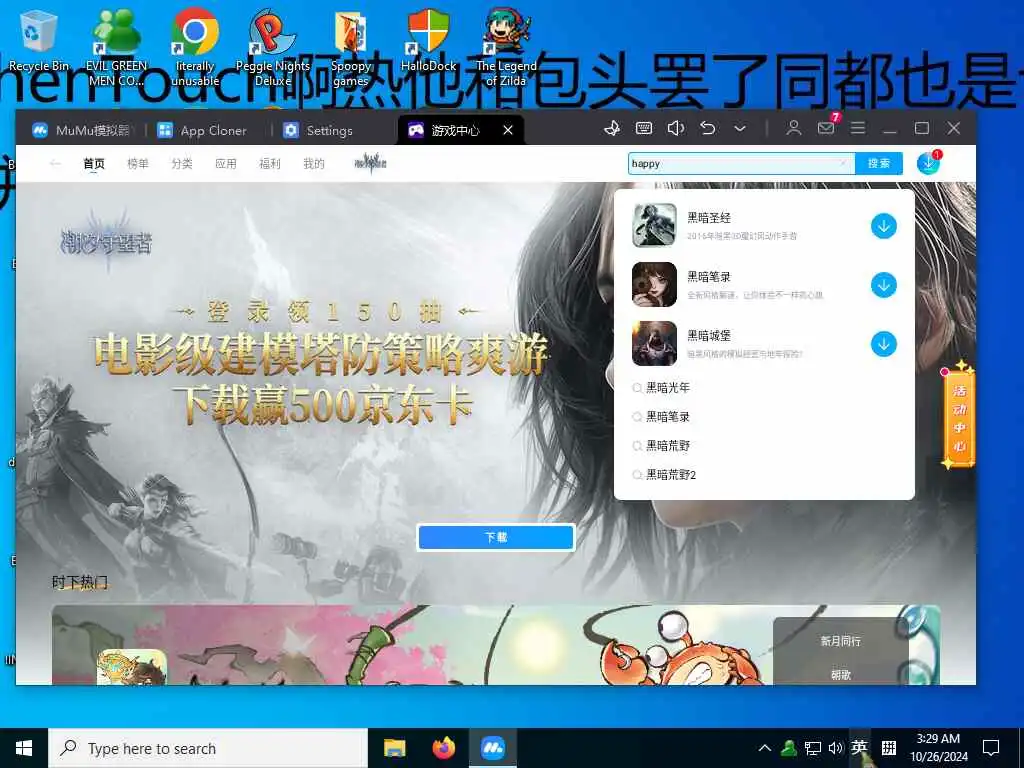Switch to the Settings tab
This screenshot has width=1024, height=768.
click(x=319, y=130)
